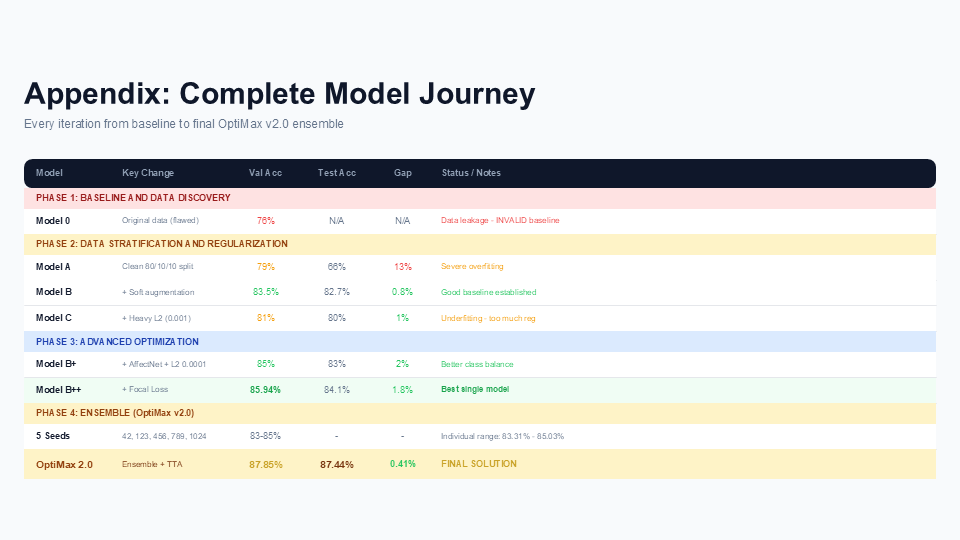This screenshot has height=540, width=960.
Task: Click 'Good baseline established' status text
Action: (489, 293)
